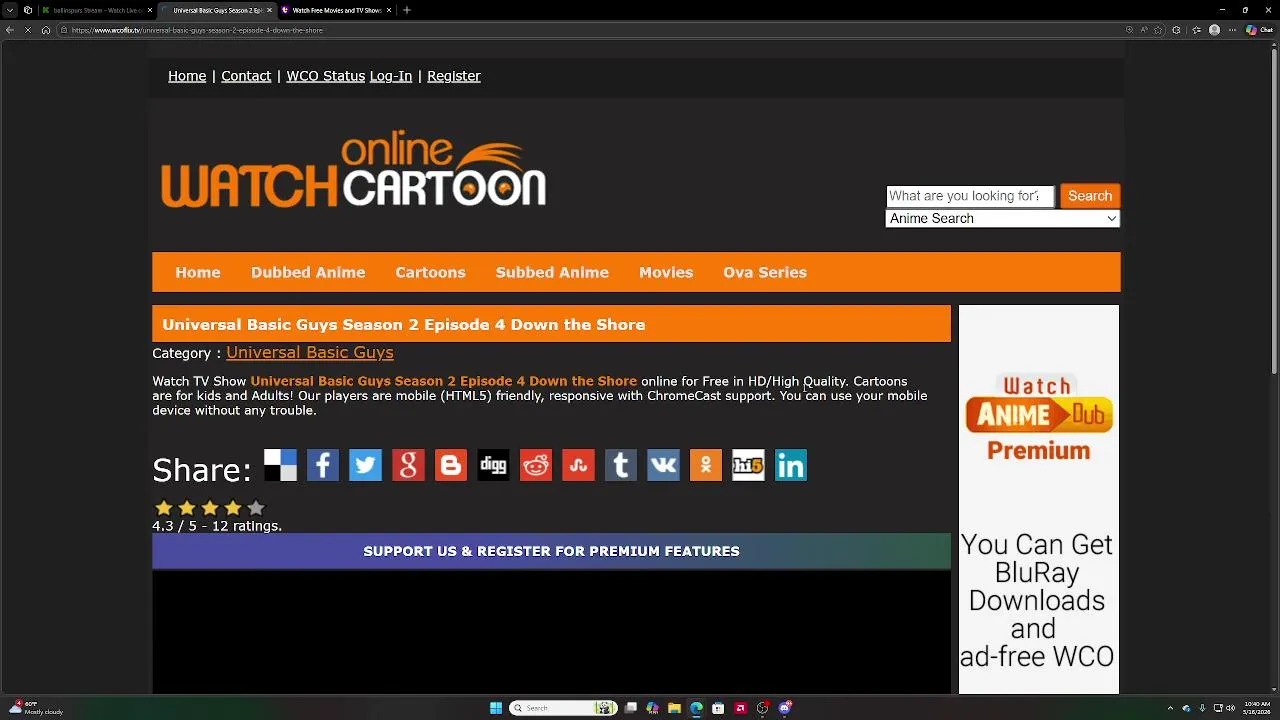
Task: Open taskbar clock and date
Action: pyautogui.click(x=1256, y=708)
